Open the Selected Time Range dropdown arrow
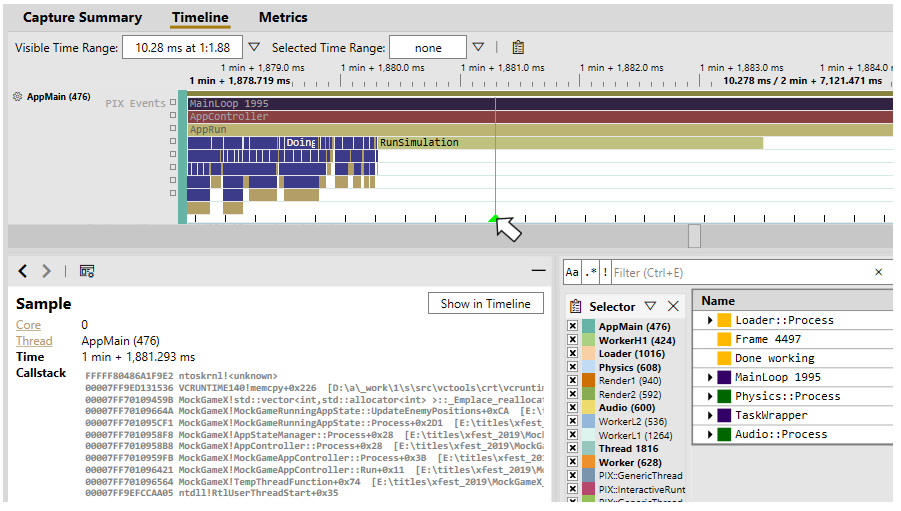The width and height of the screenshot is (901, 511). 478,47
